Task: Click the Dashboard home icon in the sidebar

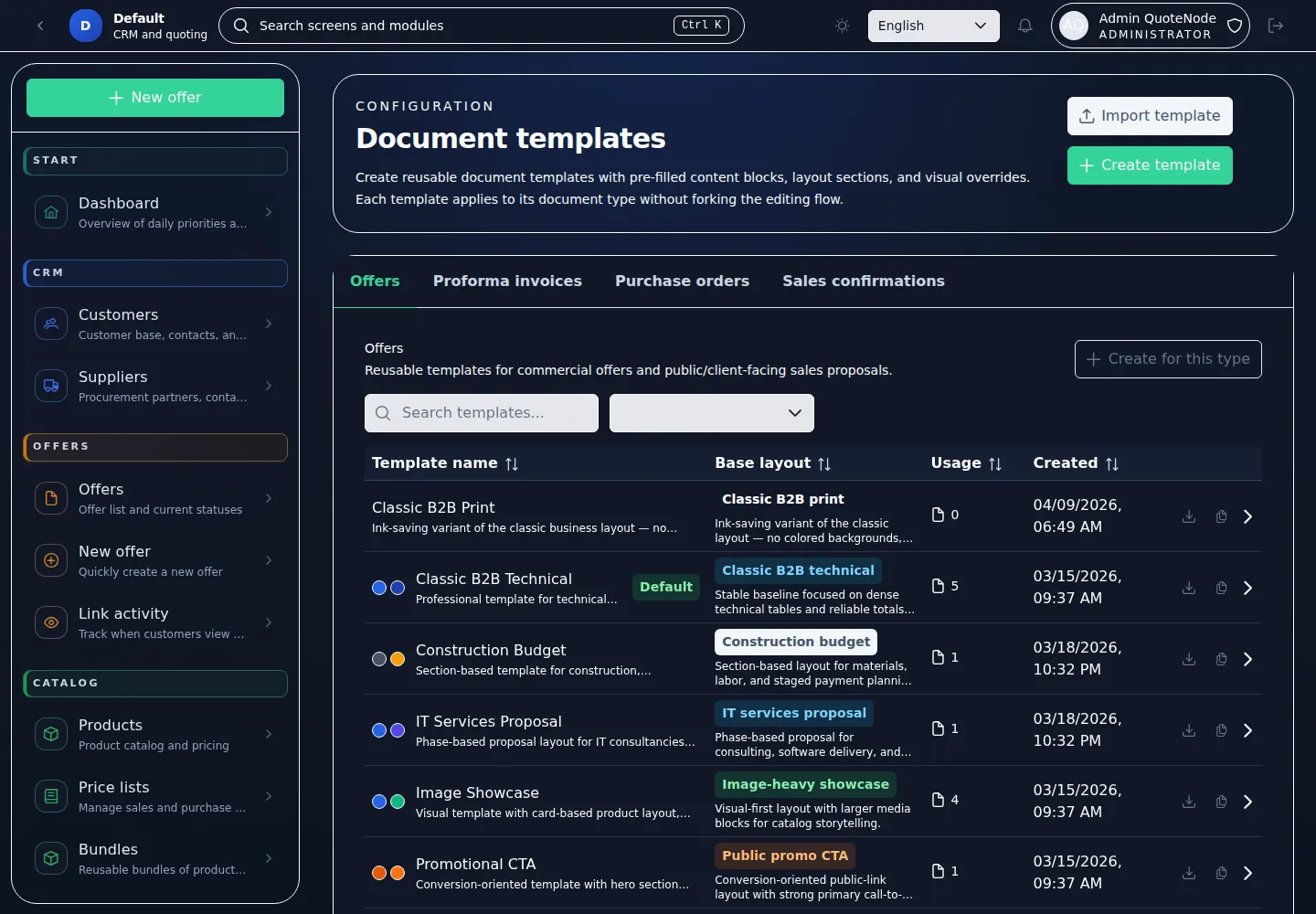Action: [51, 212]
